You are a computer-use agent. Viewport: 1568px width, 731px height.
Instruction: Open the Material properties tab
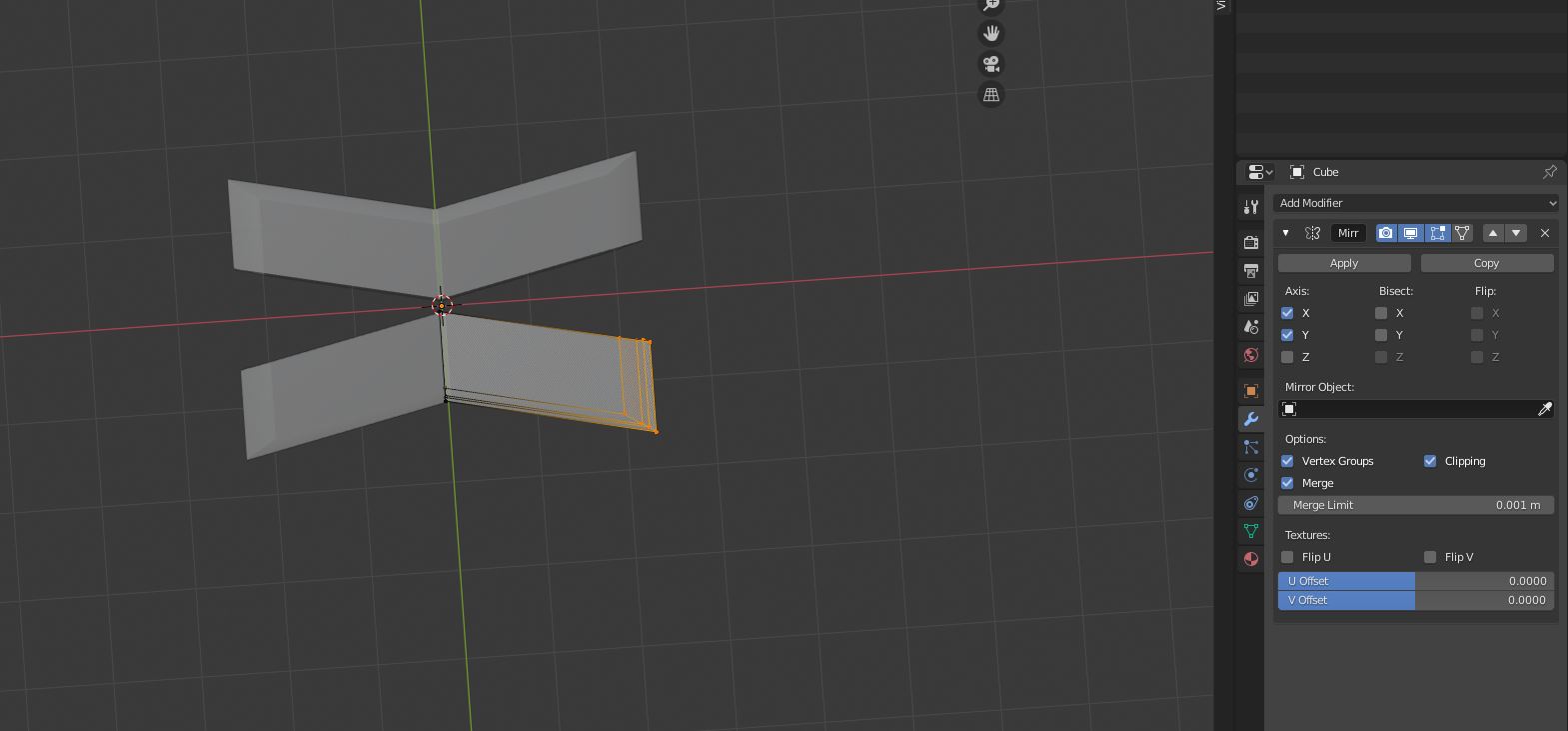coord(1251,559)
